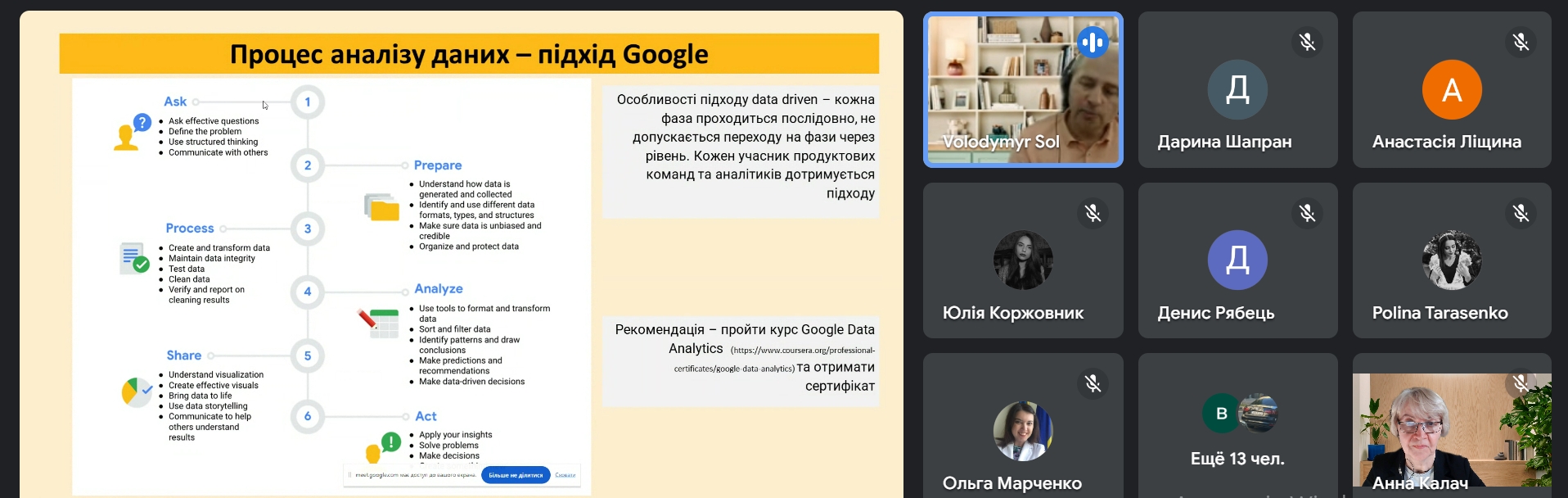Click step circle 5 on the slide
Image resolution: width=1568 pixels, height=498 pixels.
pos(308,355)
